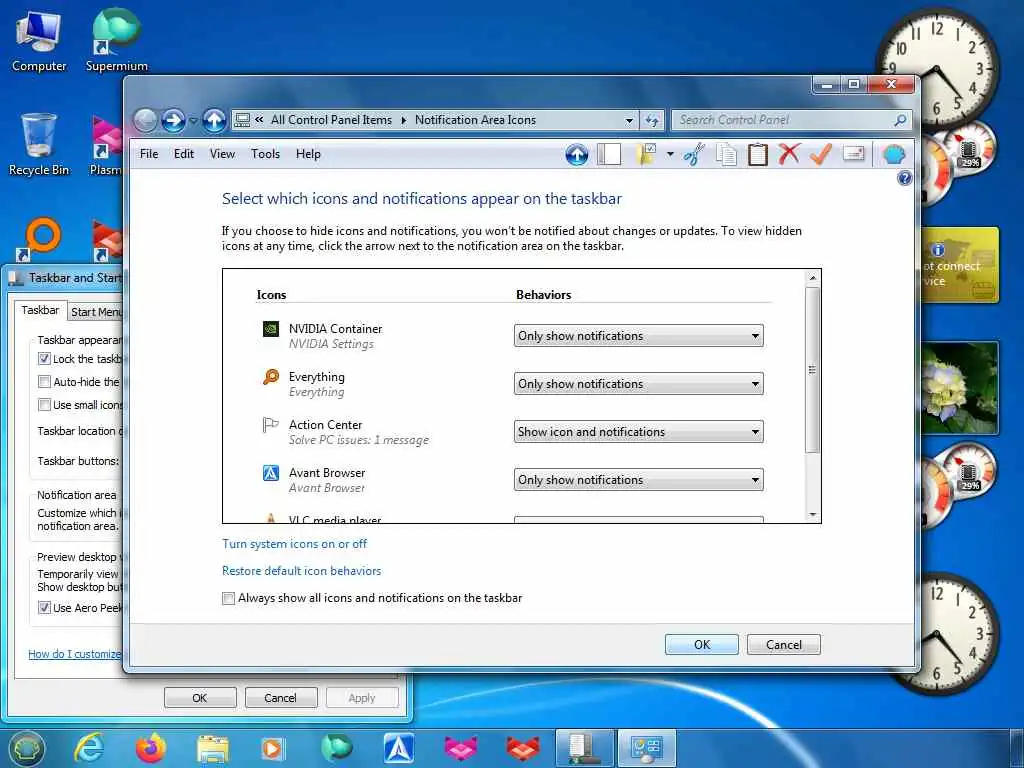Click Turn system icons on or off

pyautogui.click(x=295, y=544)
